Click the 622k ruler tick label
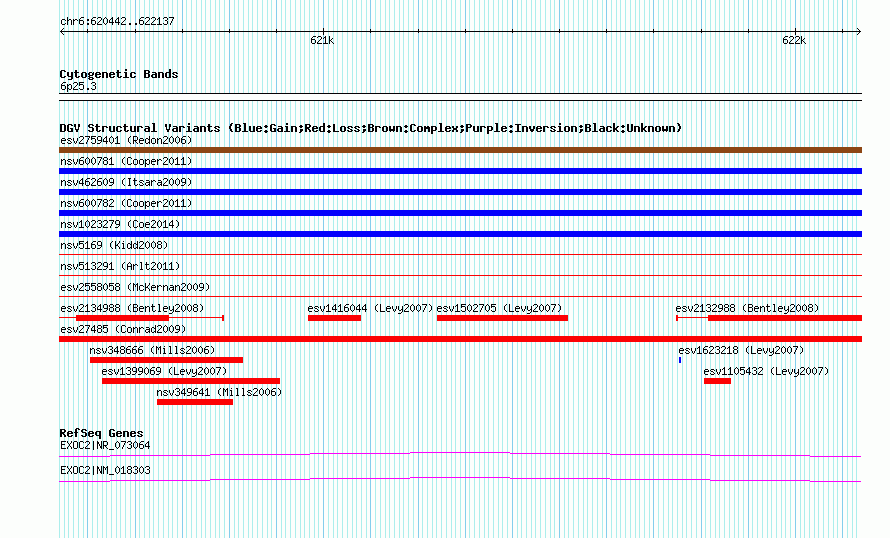 pos(794,40)
